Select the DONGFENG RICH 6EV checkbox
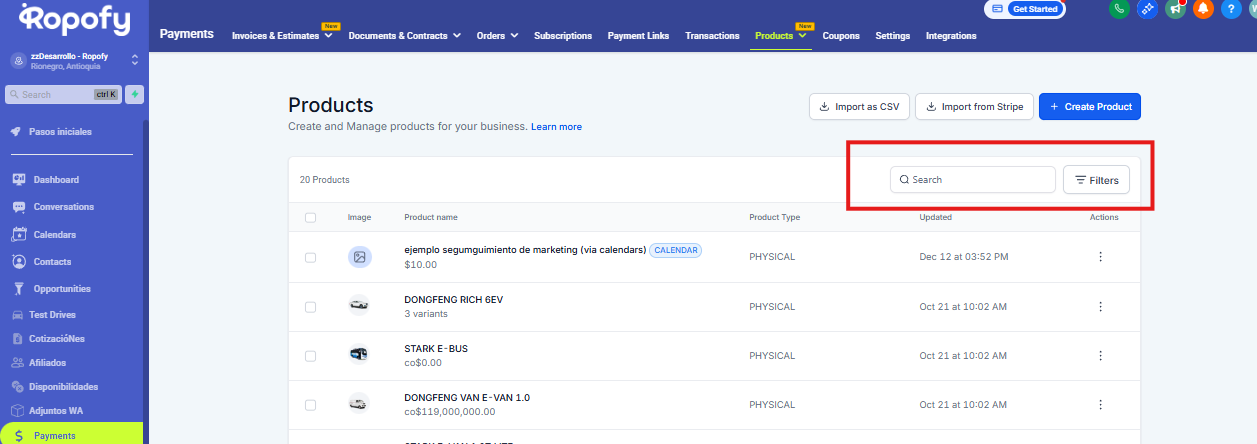 (310, 306)
